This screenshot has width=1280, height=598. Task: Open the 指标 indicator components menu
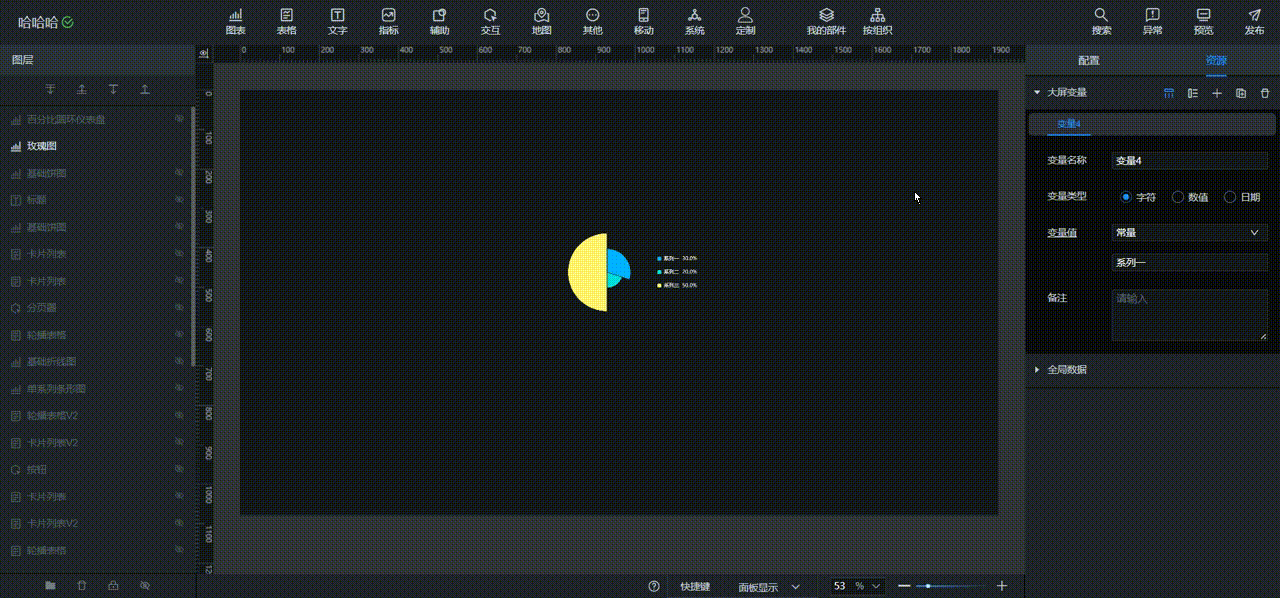(x=389, y=21)
